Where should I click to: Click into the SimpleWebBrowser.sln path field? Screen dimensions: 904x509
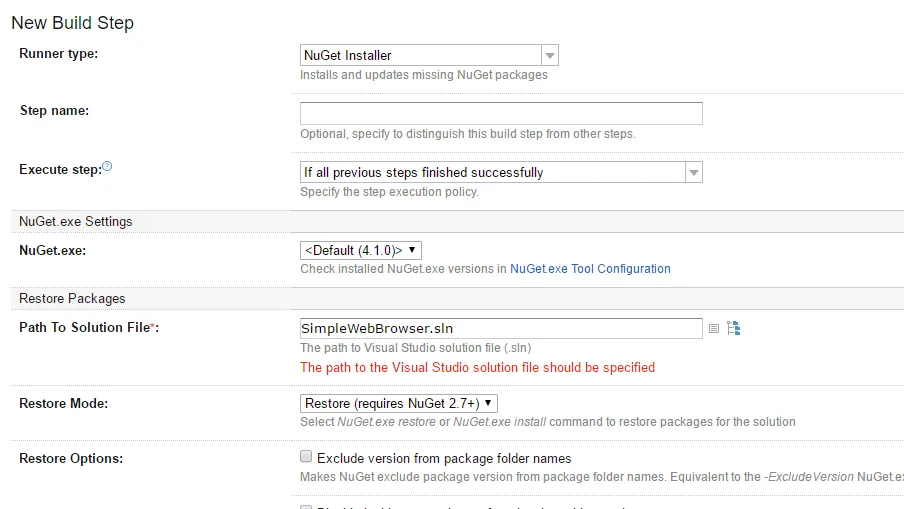click(x=501, y=329)
